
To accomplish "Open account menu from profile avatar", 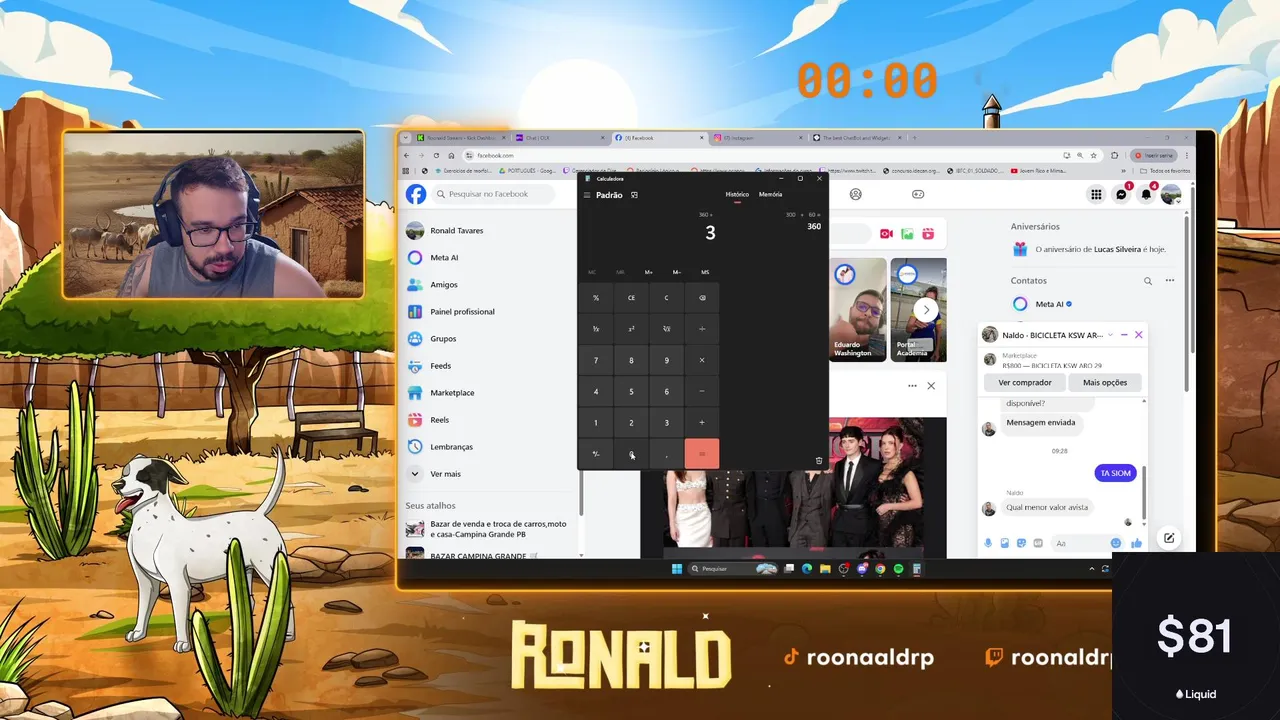I will (x=1171, y=194).
